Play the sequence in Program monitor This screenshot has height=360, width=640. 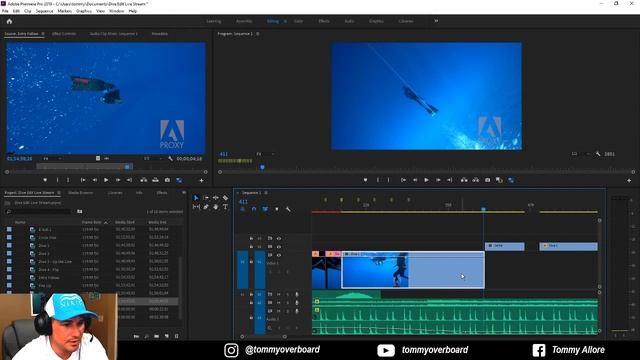point(427,180)
